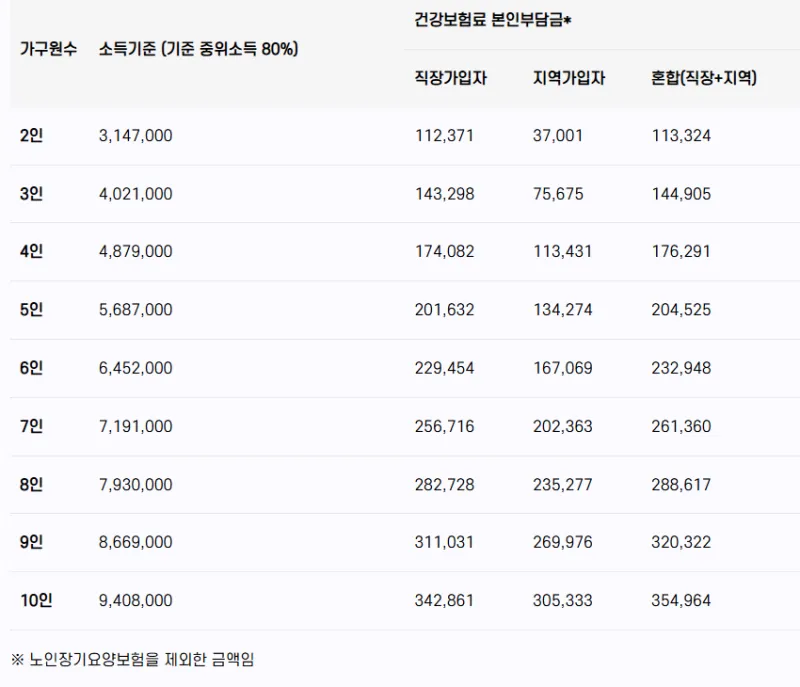Click the 지역가입자 value 37,001
This screenshot has width=800, height=687.
(558, 136)
